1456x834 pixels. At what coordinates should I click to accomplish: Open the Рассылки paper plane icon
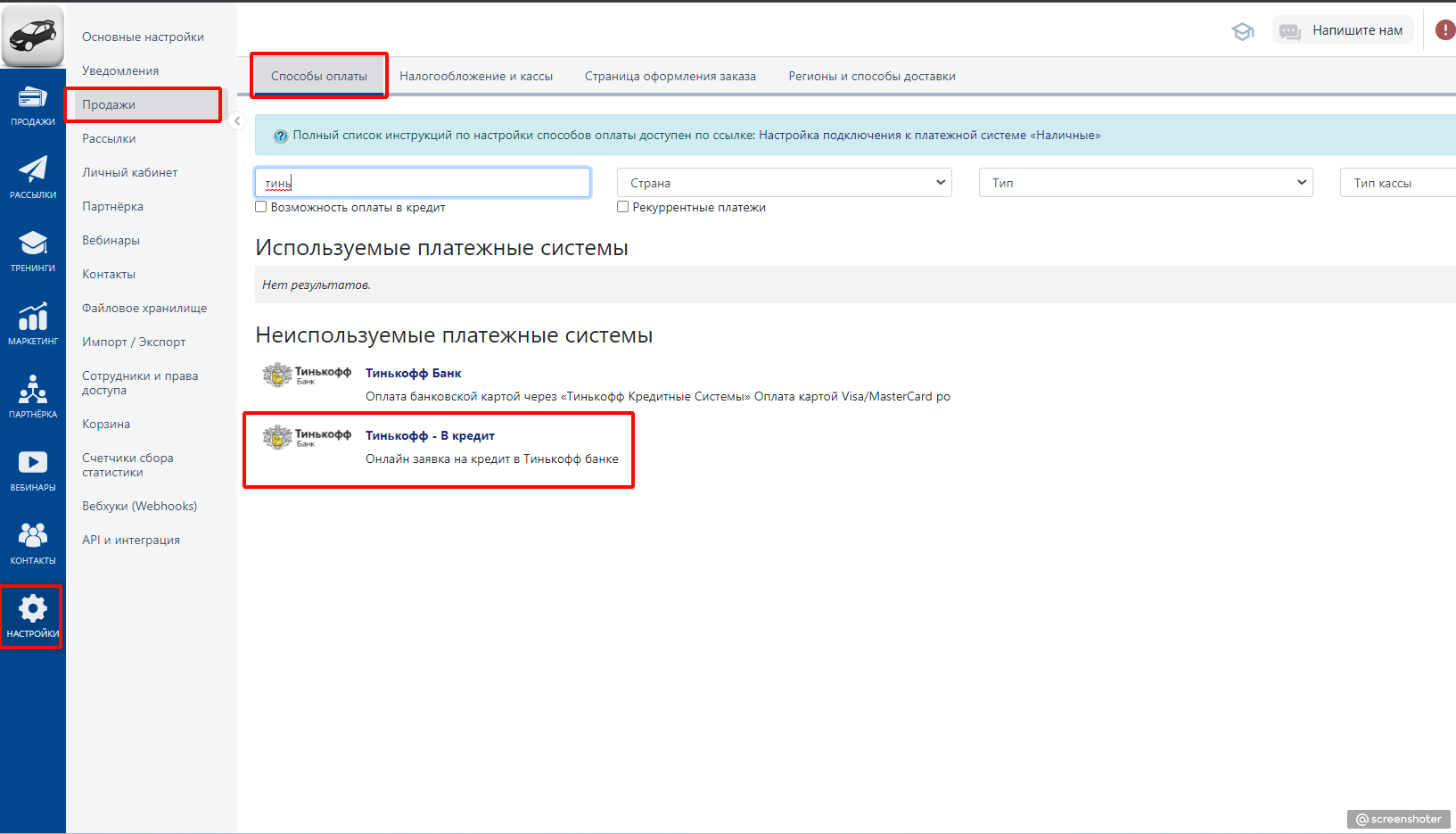pyautogui.click(x=32, y=177)
